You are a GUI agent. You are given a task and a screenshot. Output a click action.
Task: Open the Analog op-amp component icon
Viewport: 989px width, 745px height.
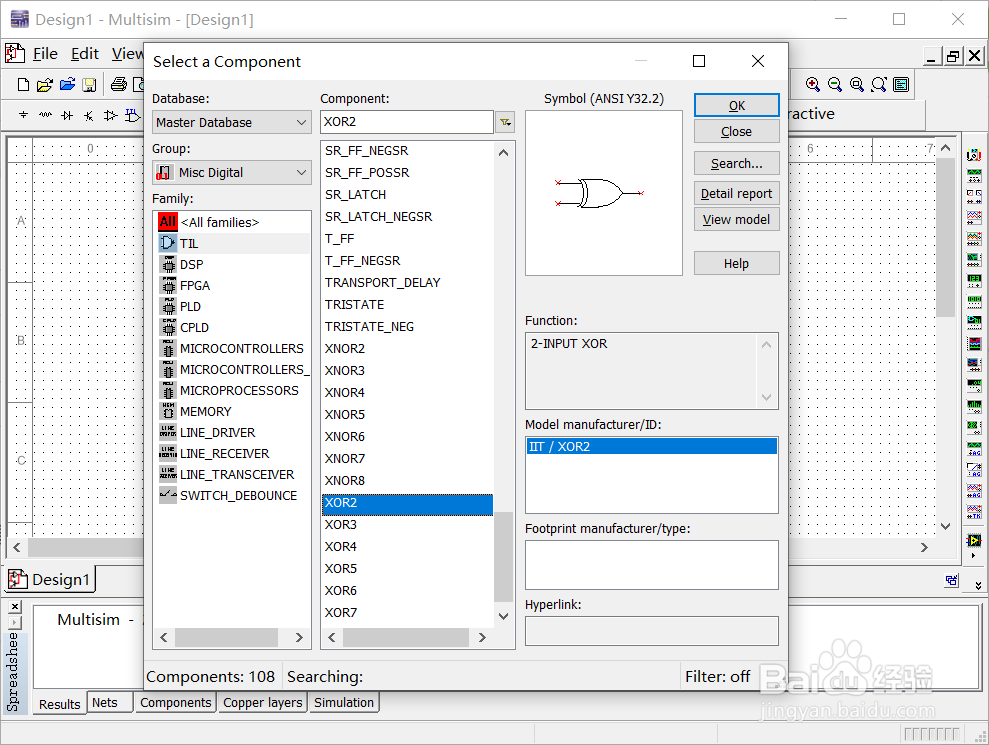110,115
